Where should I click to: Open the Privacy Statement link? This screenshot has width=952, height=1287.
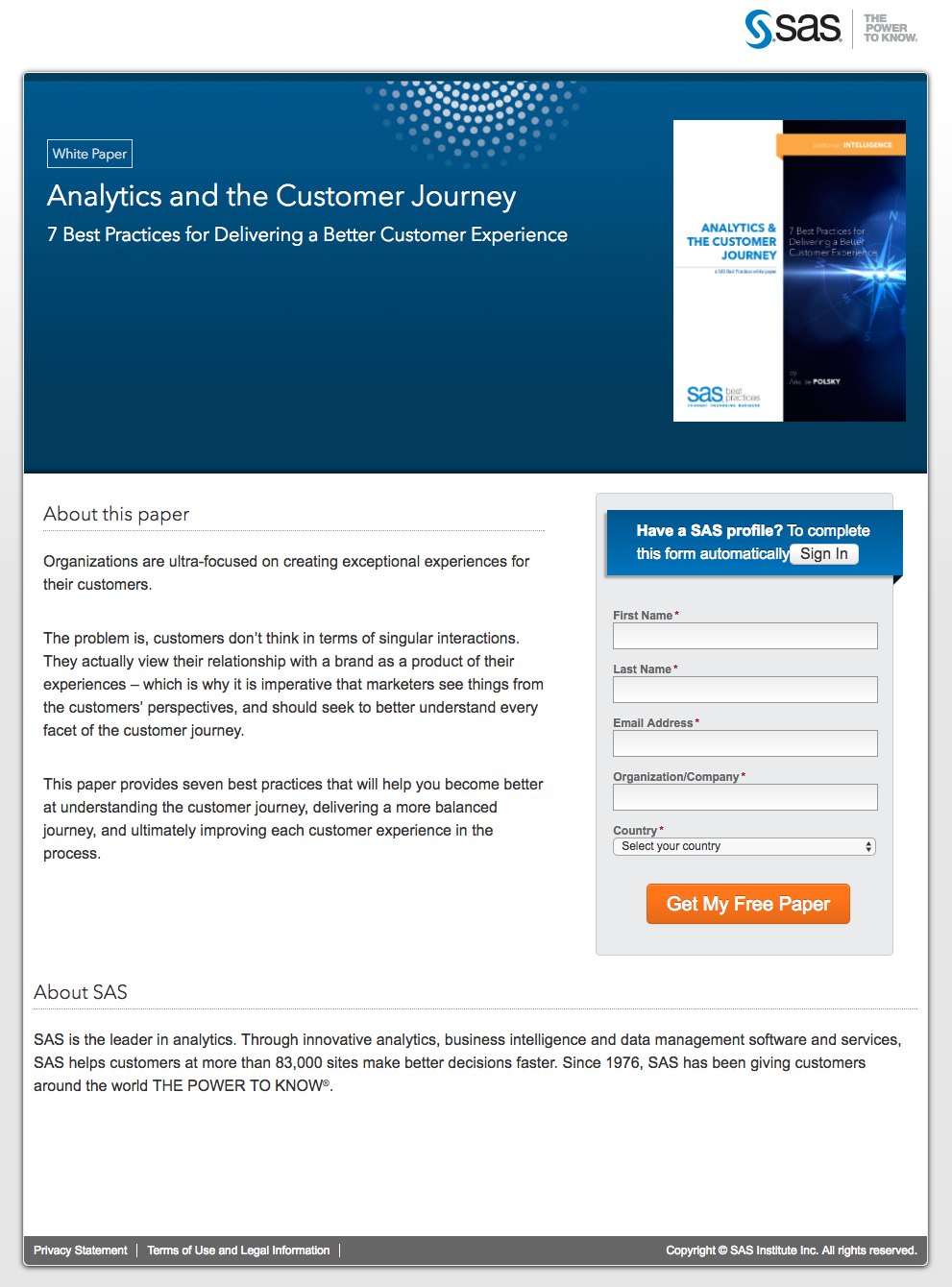click(x=81, y=1251)
